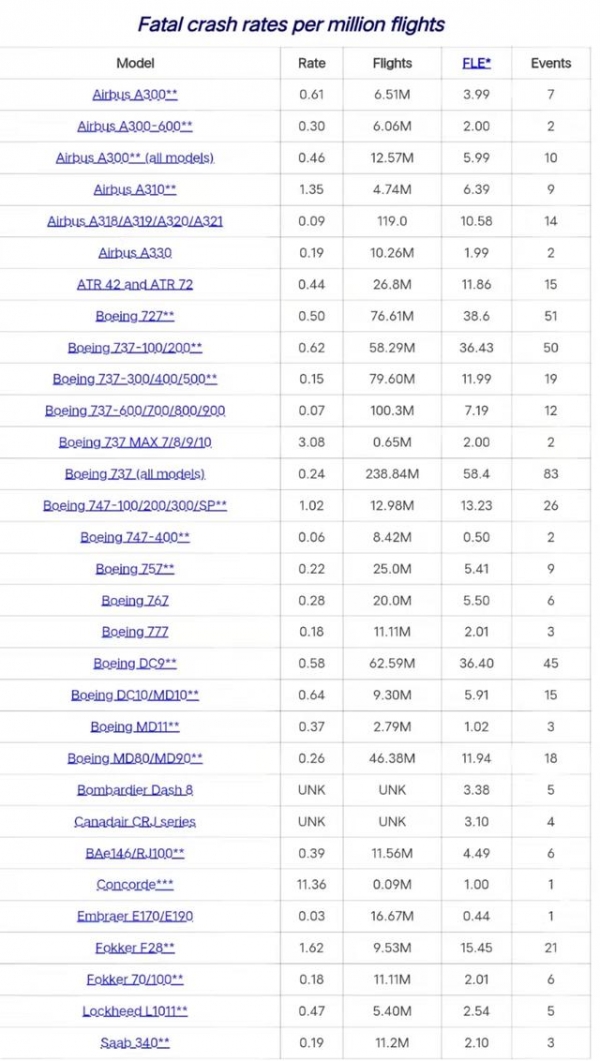Viewport: 600px width, 1061px height.
Task: Follow the Embraer E170/E190 link
Action: click(x=135, y=916)
